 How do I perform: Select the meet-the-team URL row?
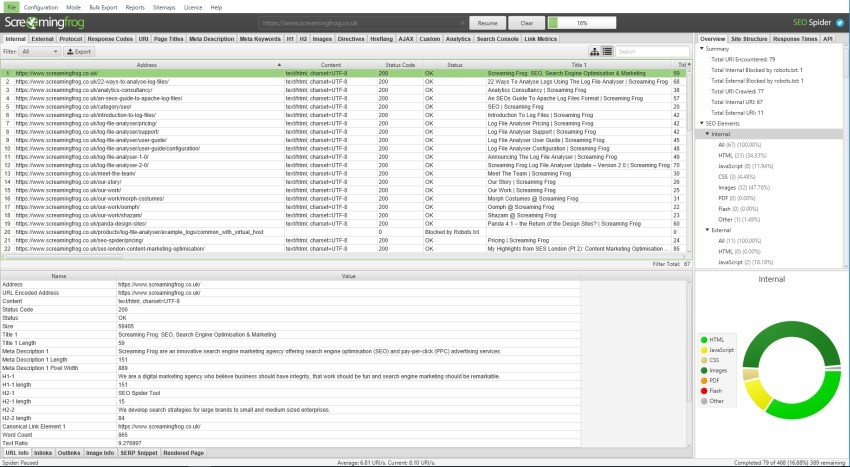pyautogui.click(x=344, y=174)
